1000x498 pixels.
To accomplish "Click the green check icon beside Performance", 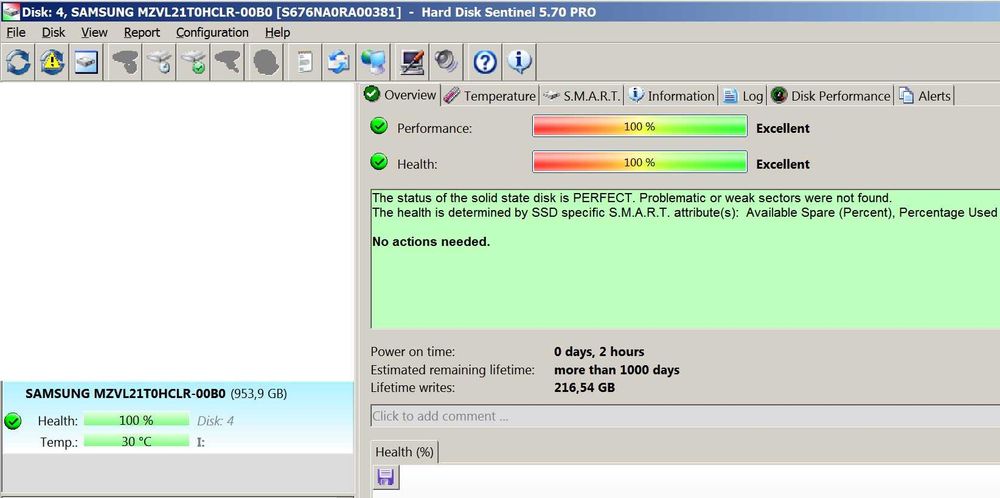I will pos(379,126).
